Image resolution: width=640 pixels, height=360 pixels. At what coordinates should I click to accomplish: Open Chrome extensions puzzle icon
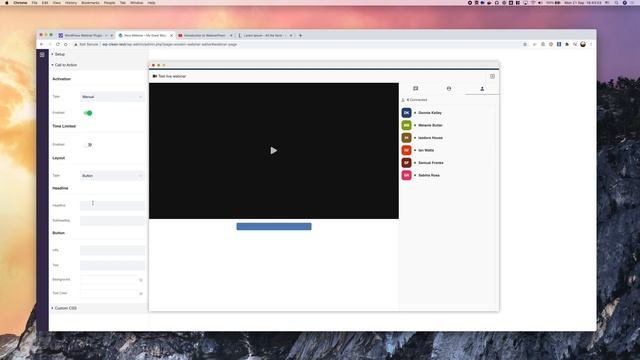[567, 44]
